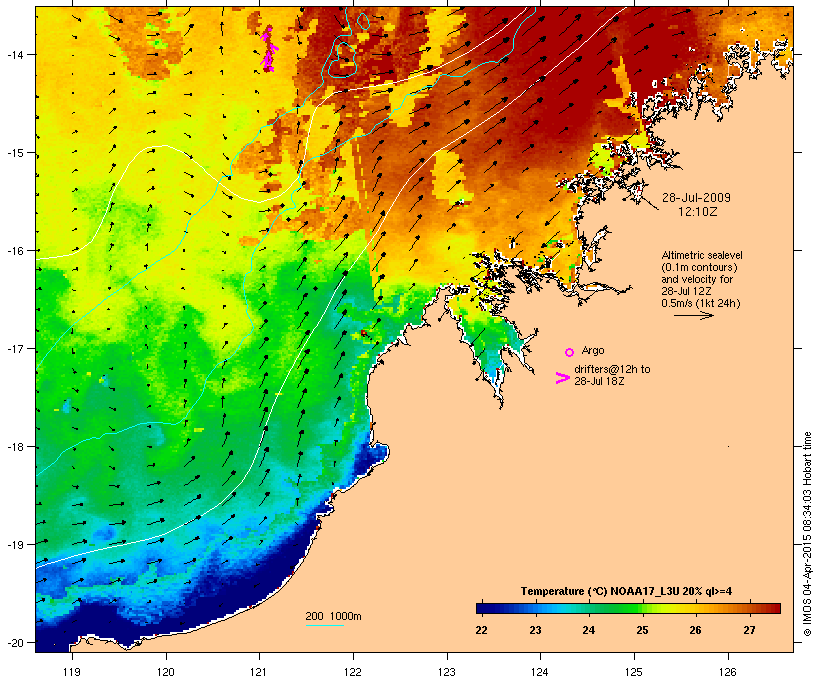Click the date label 28-Jul-2009
The height and width of the screenshot is (680, 820).
(x=696, y=198)
